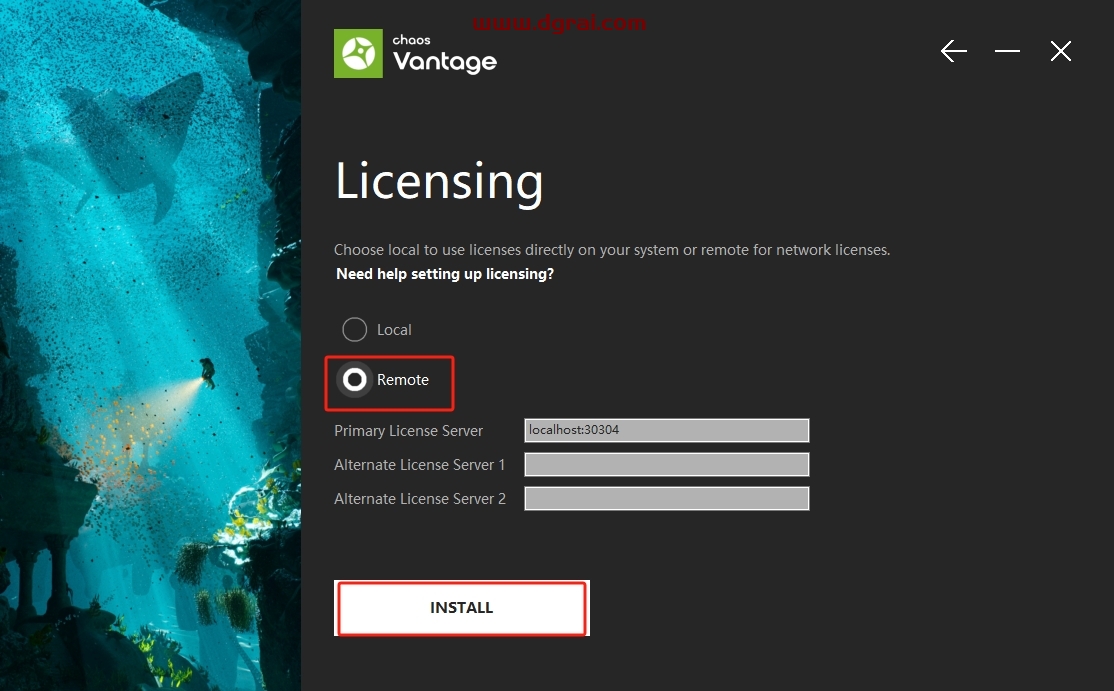Click the "Local" option label text
This screenshot has width=1114, height=691.
pos(394,330)
